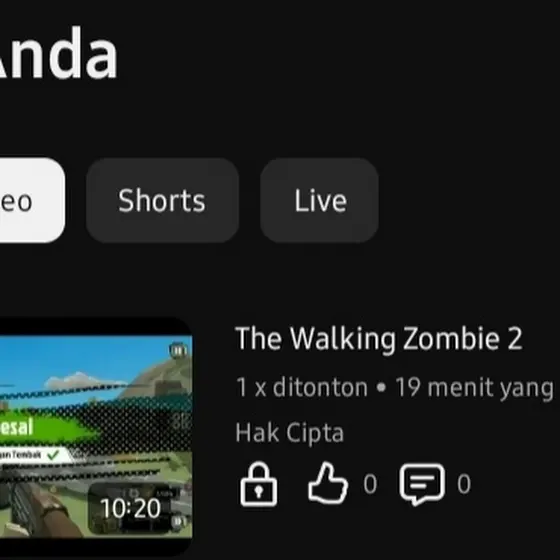Open The Walking Zombie 2 video thumbnail
Viewport: 560px width, 560px height.
click(96, 436)
